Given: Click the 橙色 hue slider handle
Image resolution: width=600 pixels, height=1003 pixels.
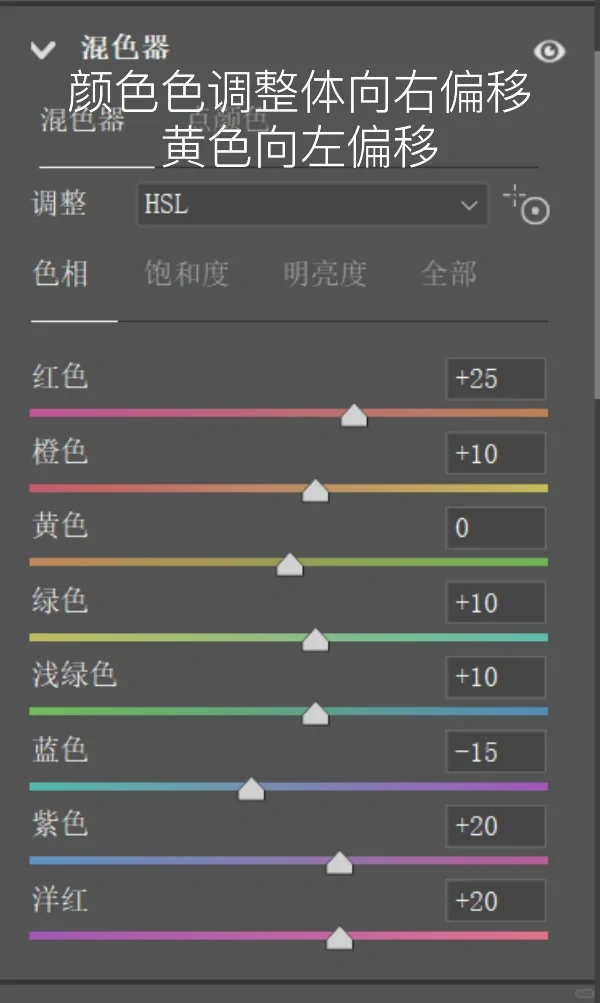Looking at the screenshot, I should [x=315, y=491].
